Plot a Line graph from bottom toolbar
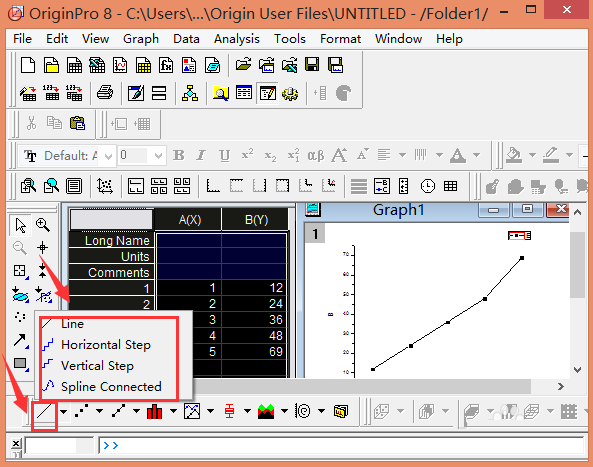 pos(44,411)
